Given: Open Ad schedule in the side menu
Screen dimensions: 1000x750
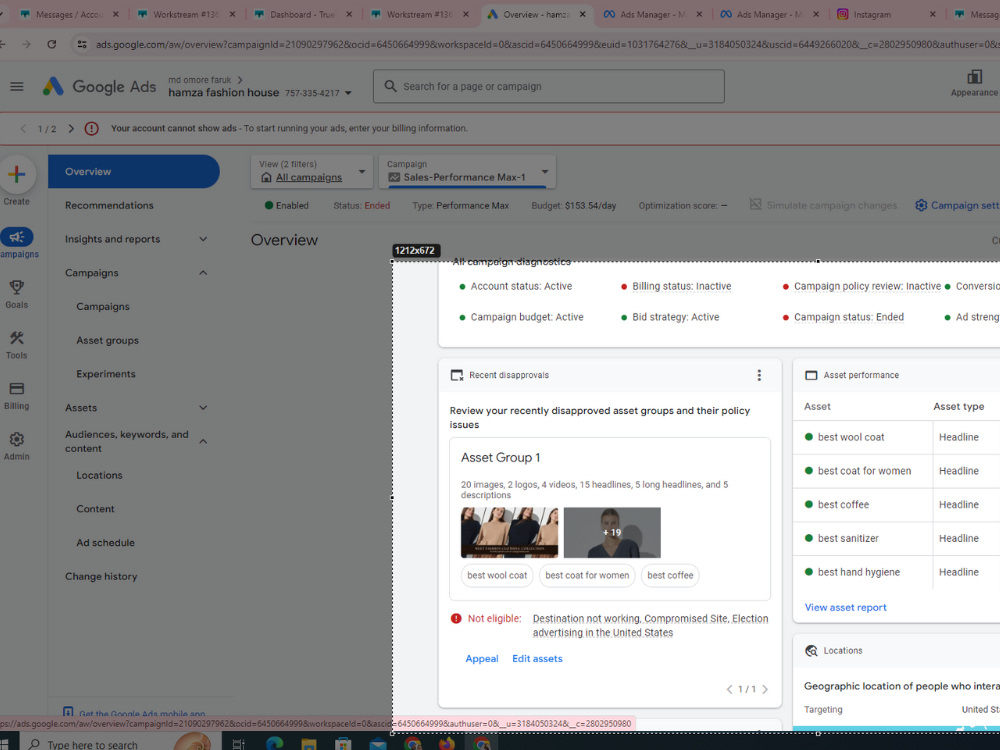Looking at the screenshot, I should (105, 543).
